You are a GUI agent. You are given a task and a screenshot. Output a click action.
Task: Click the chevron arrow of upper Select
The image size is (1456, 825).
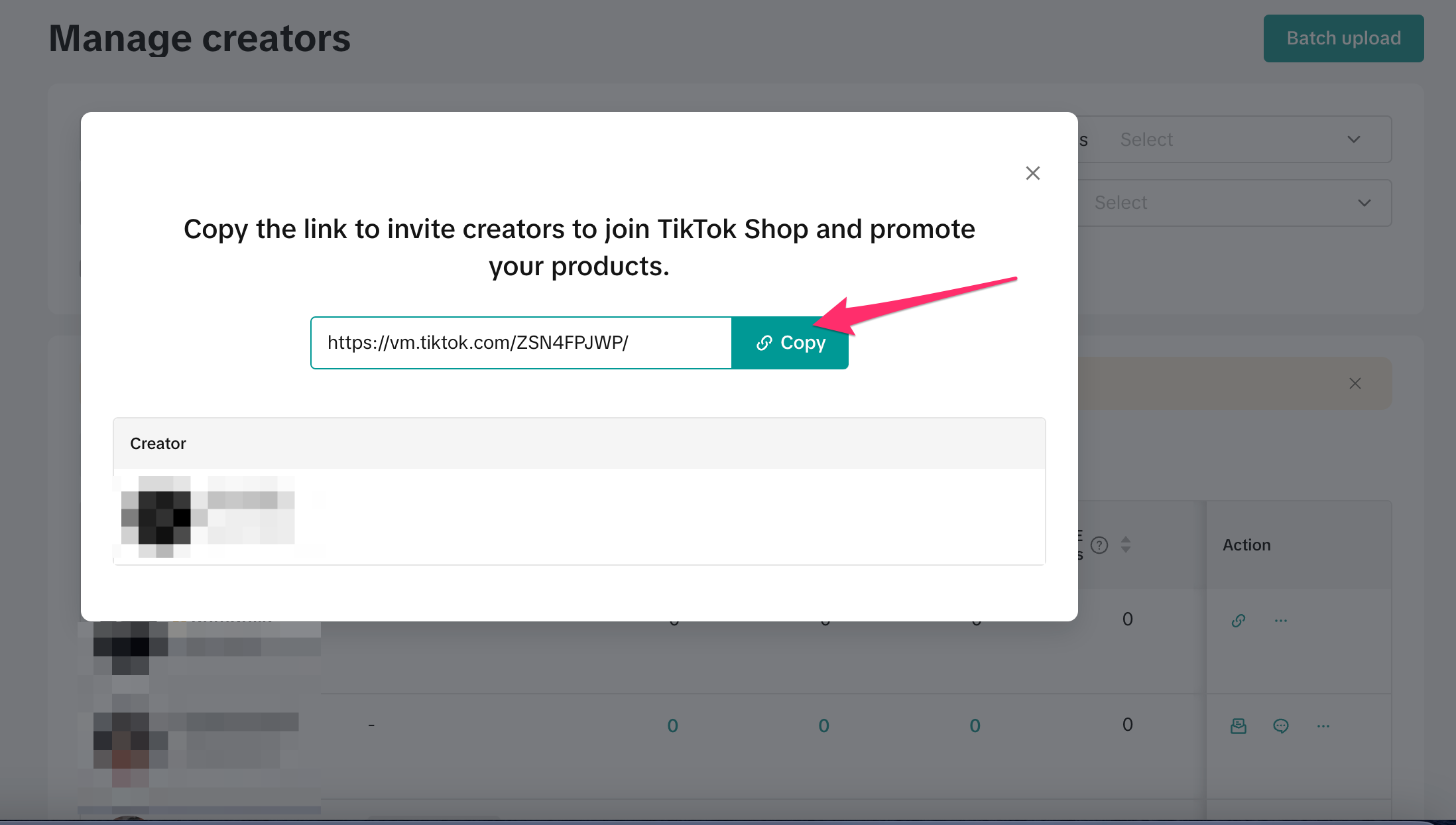coord(1353,140)
